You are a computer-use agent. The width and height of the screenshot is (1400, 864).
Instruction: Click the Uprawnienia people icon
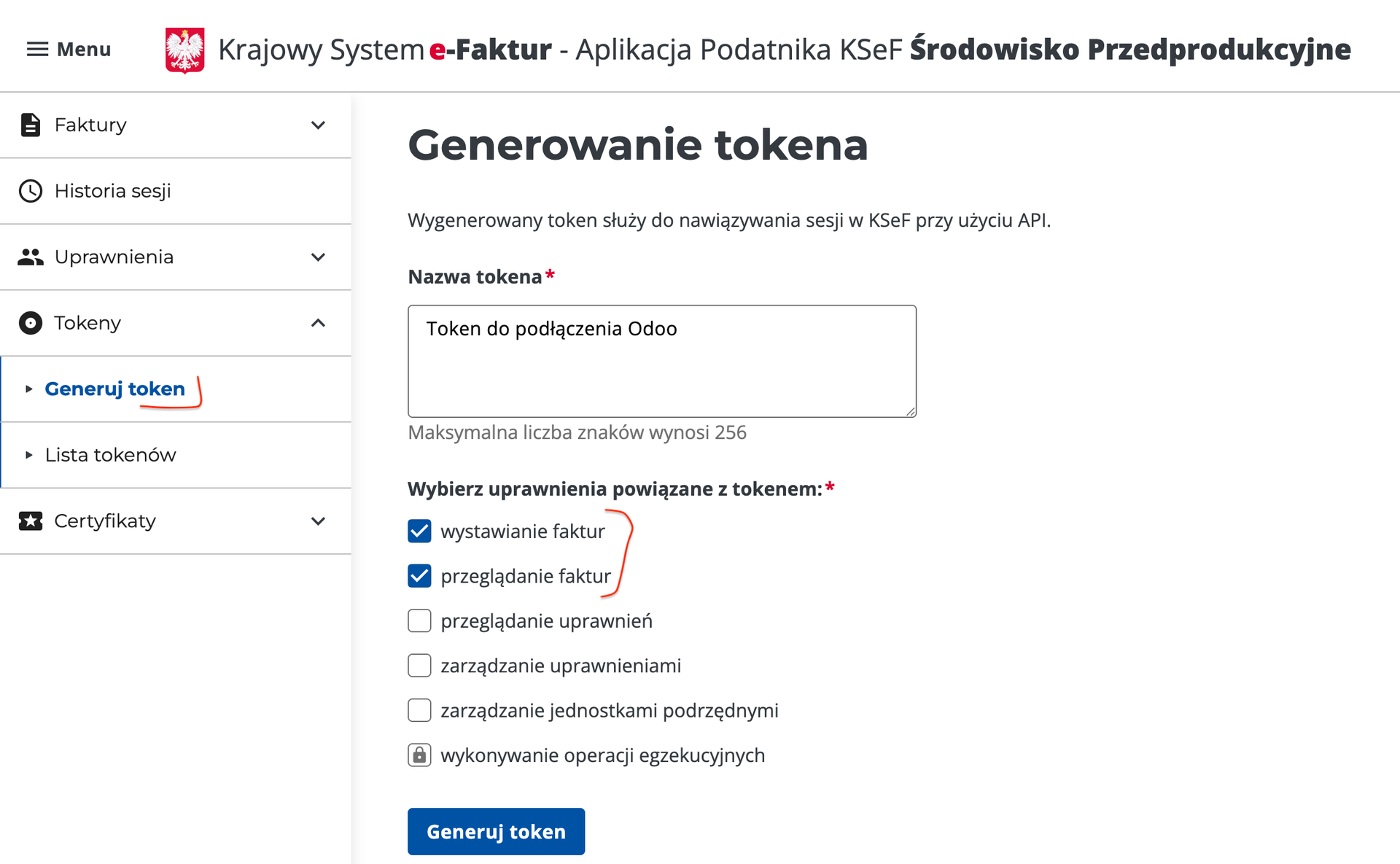click(x=30, y=257)
